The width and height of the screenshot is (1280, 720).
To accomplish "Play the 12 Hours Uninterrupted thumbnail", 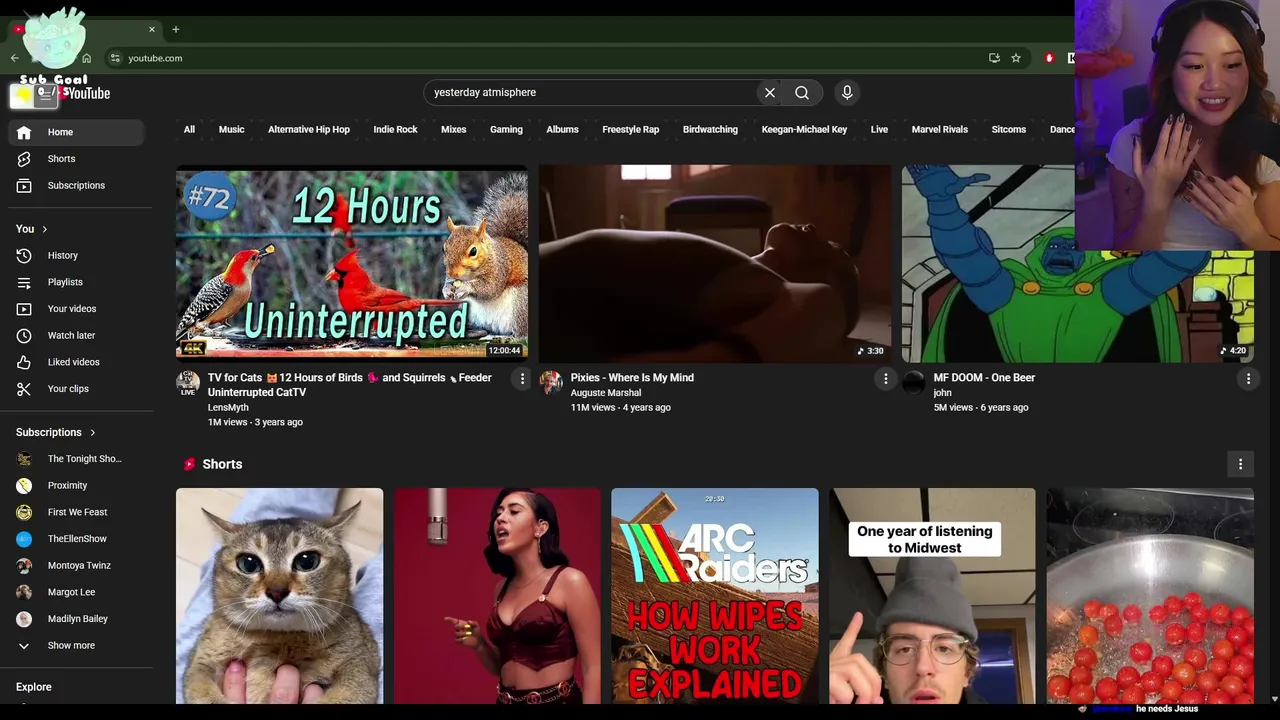I will (x=352, y=262).
